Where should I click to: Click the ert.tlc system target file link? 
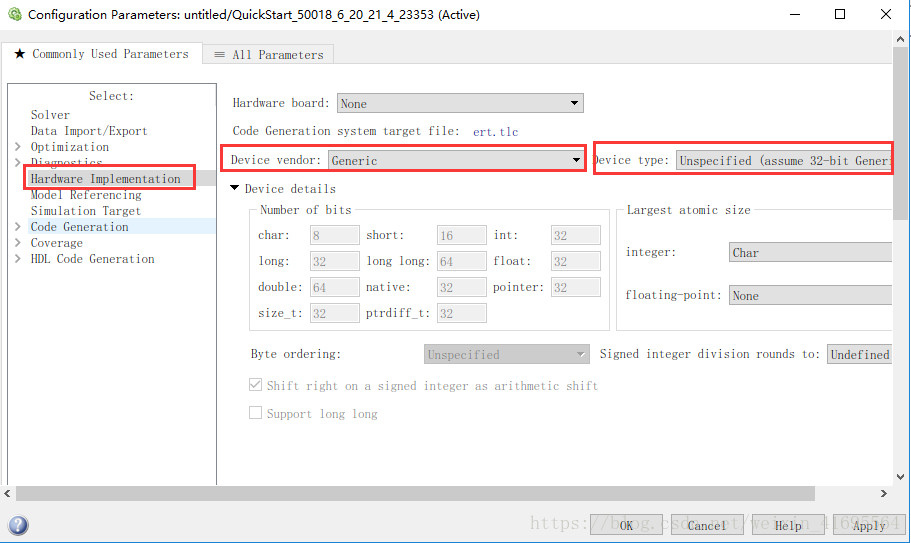(x=495, y=132)
